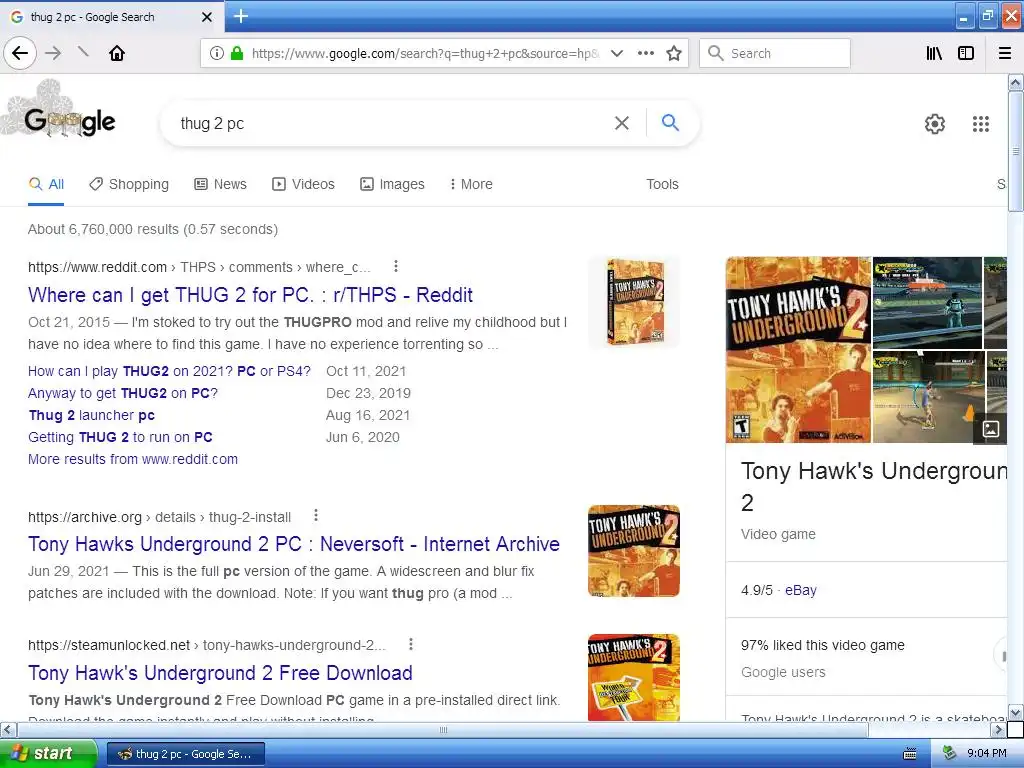Screen dimensions: 1024x768
Task: Open the large Tony Hawk's Underground 2 cover image
Action: coord(798,349)
